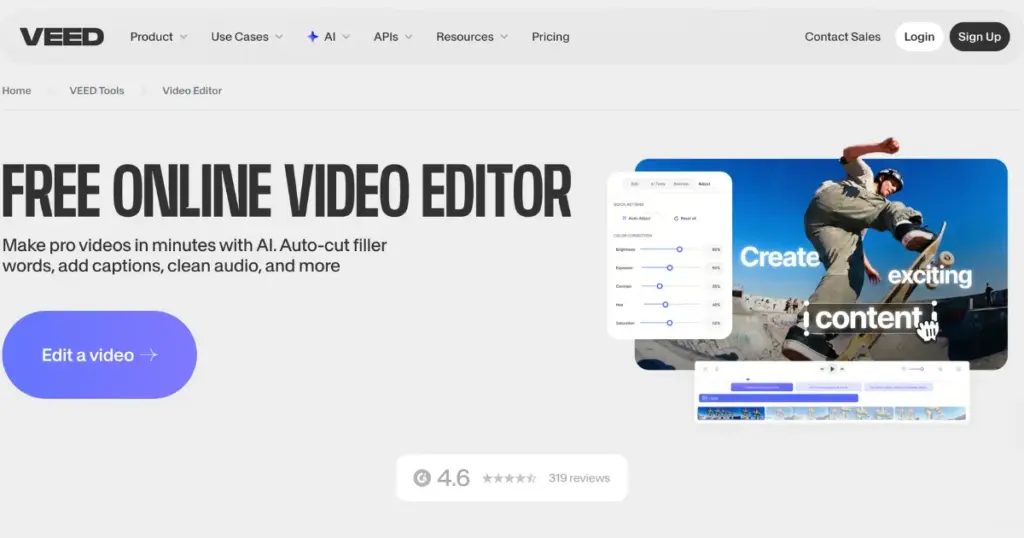This screenshot has width=1024, height=538.
Task: Click the Edit a video button
Action: point(99,355)
